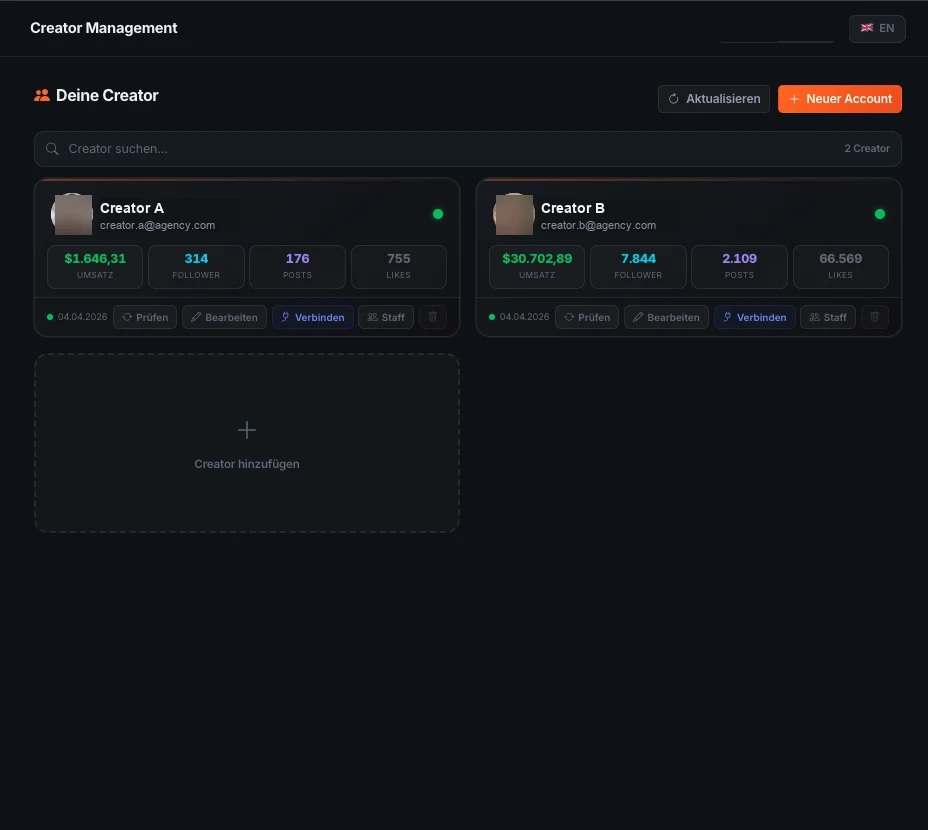Open the EN language selector
928x830 pixels.
click(x=877, y=28)
